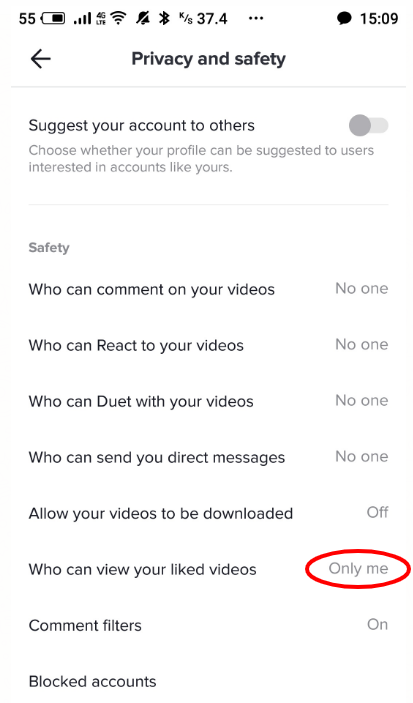Tap the back arrow icon

pyautogui.click(x=40, y=59)
